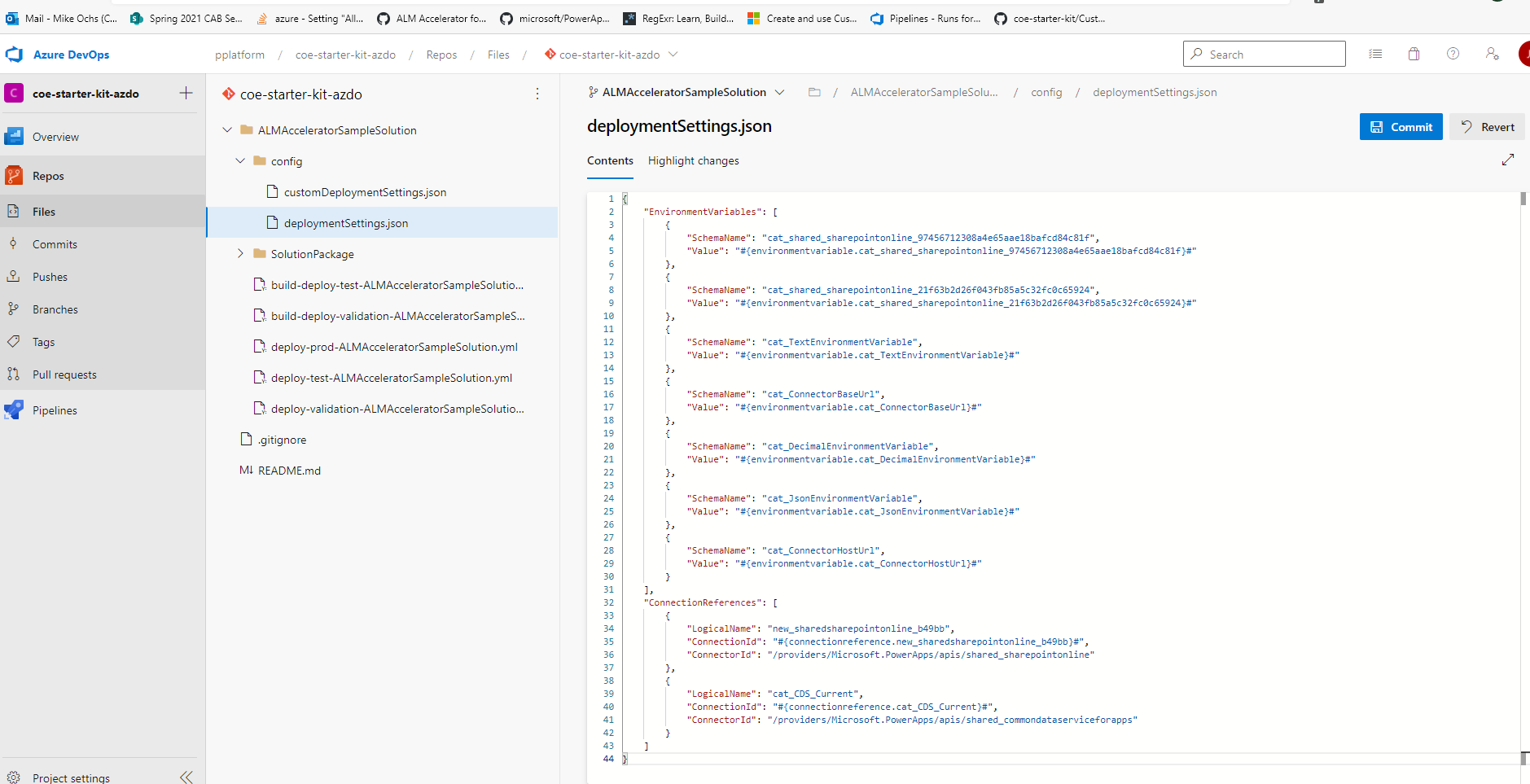Switch to the RegExr browser tab
1530x784 pixels.
tap(679, 18)
